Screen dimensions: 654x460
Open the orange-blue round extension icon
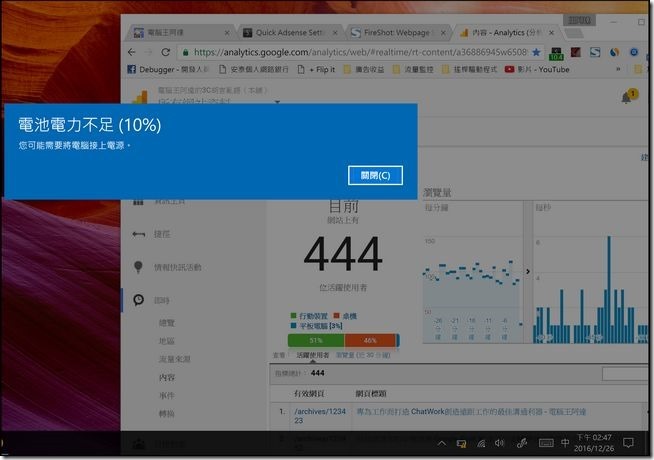pos(614,52)
